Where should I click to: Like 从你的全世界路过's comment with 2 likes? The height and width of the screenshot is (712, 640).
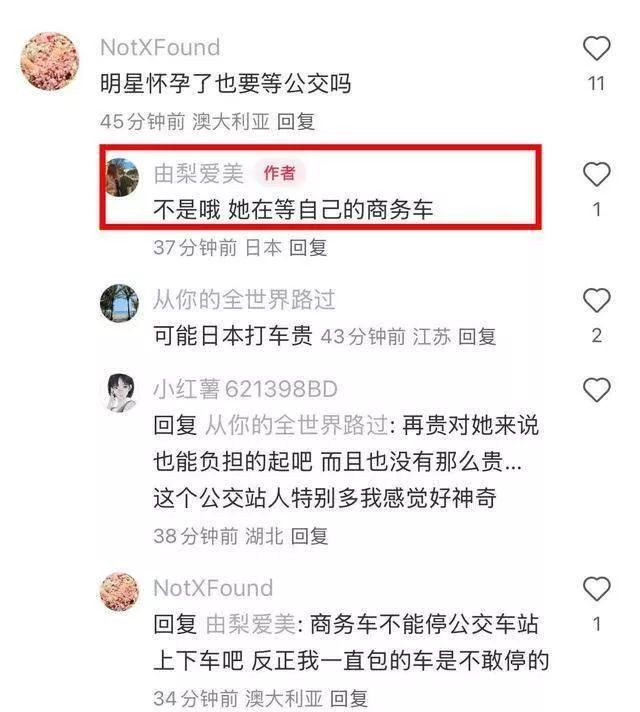pos(596,300)
